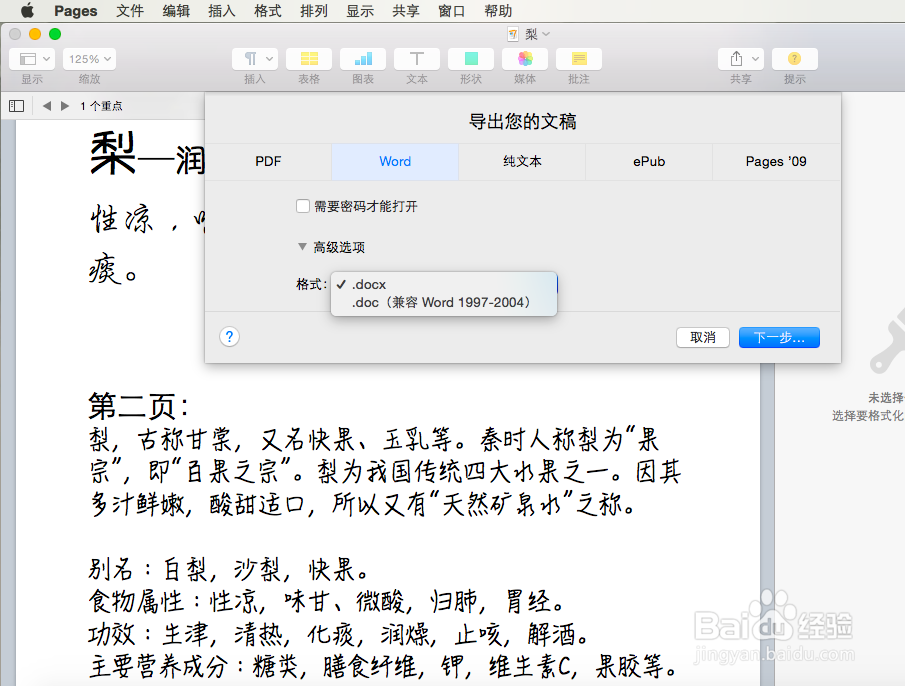
Task: Click the 下一步… button
Action: 779,338
